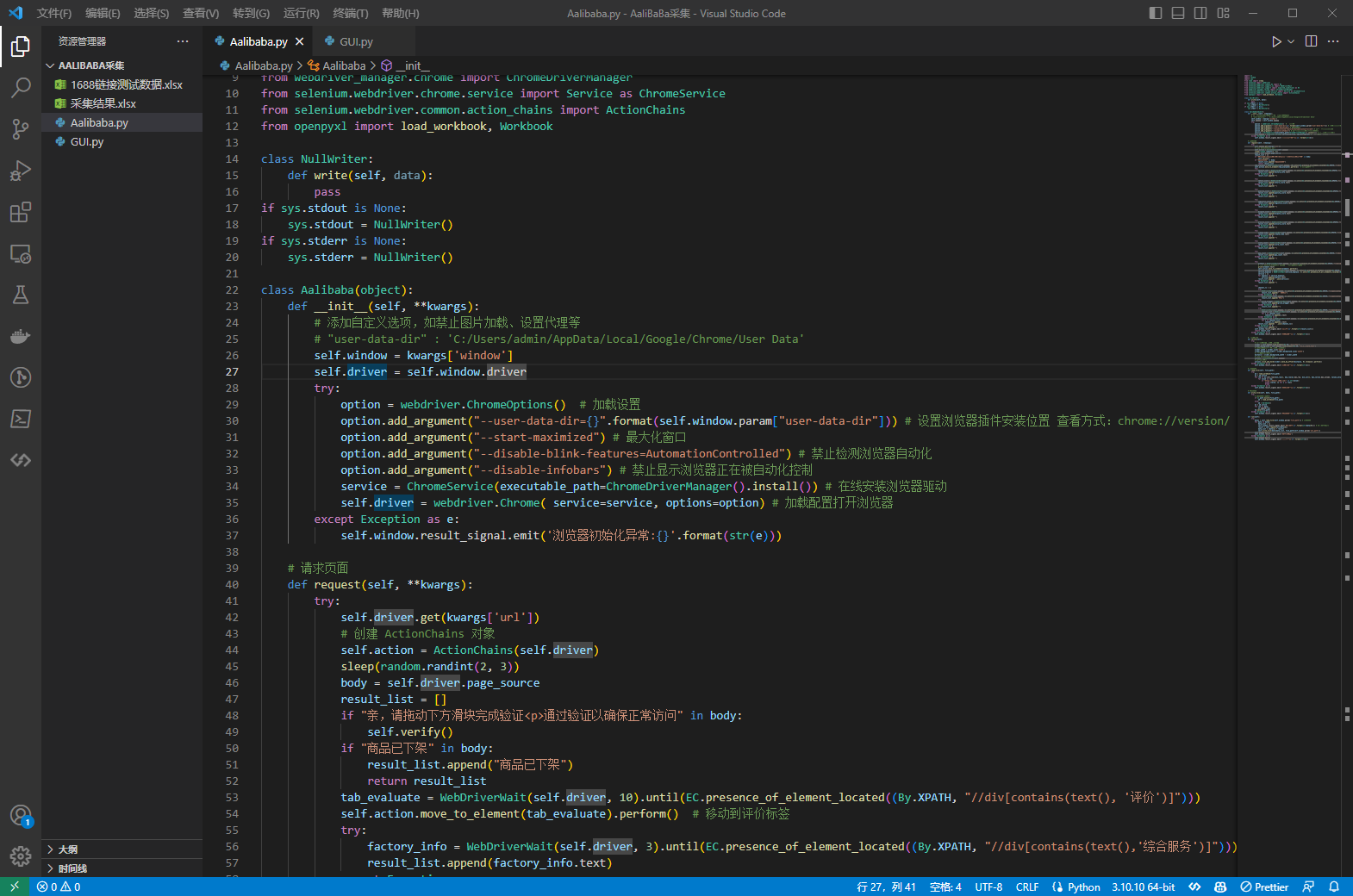Viewport: 1353px width, 896px height.
Task: Open 1688链接测试数据.xlsx in explorer
Action: (122, 84)
